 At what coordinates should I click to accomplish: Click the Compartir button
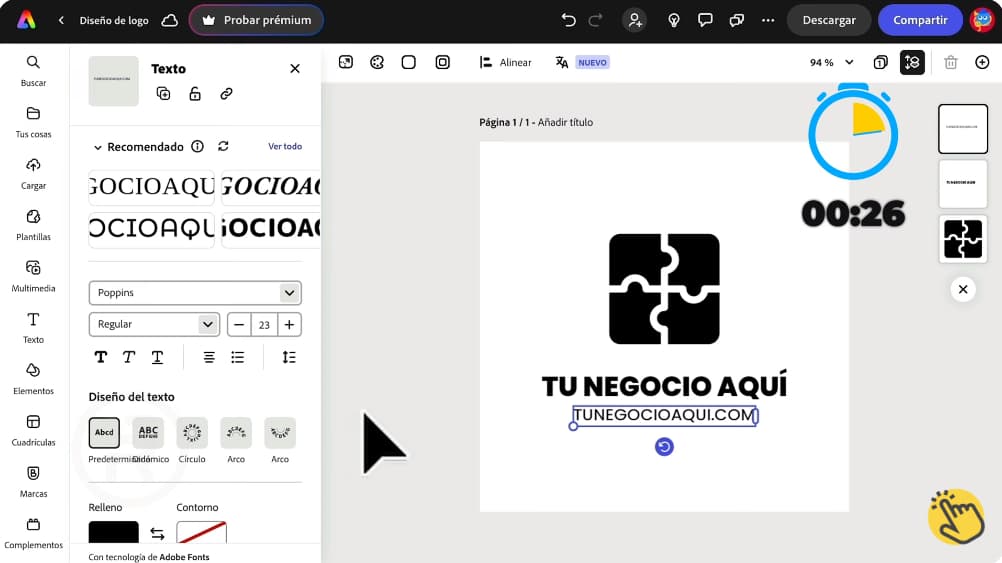920,20
